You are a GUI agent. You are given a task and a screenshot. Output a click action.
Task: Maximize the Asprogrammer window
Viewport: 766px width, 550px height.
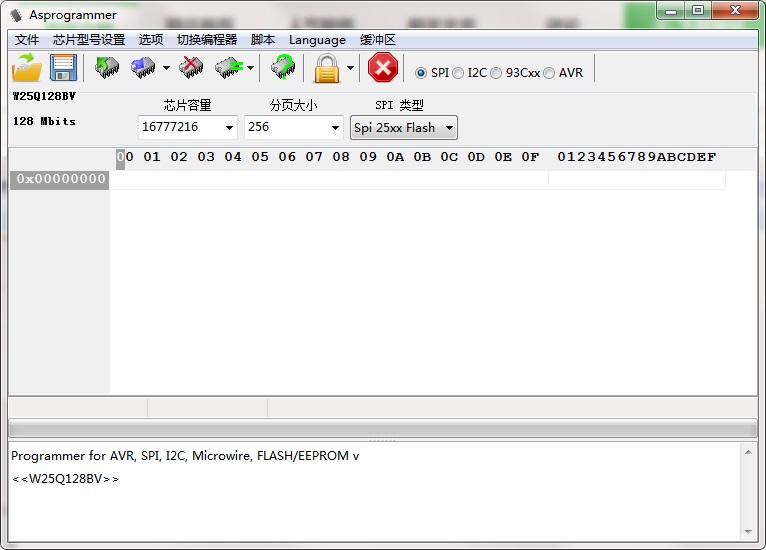tap(698, 11)
